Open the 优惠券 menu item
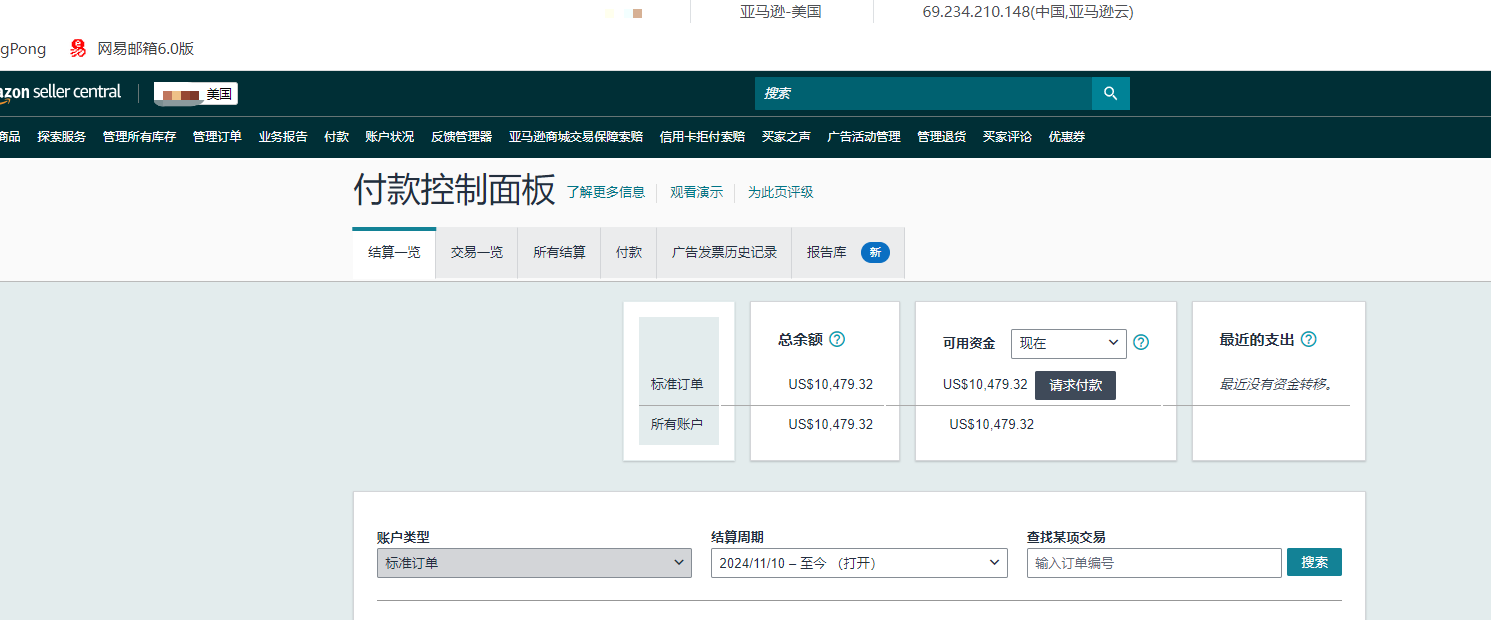This screenshot has height=620, width=1491. click(x=1067, y=137)
